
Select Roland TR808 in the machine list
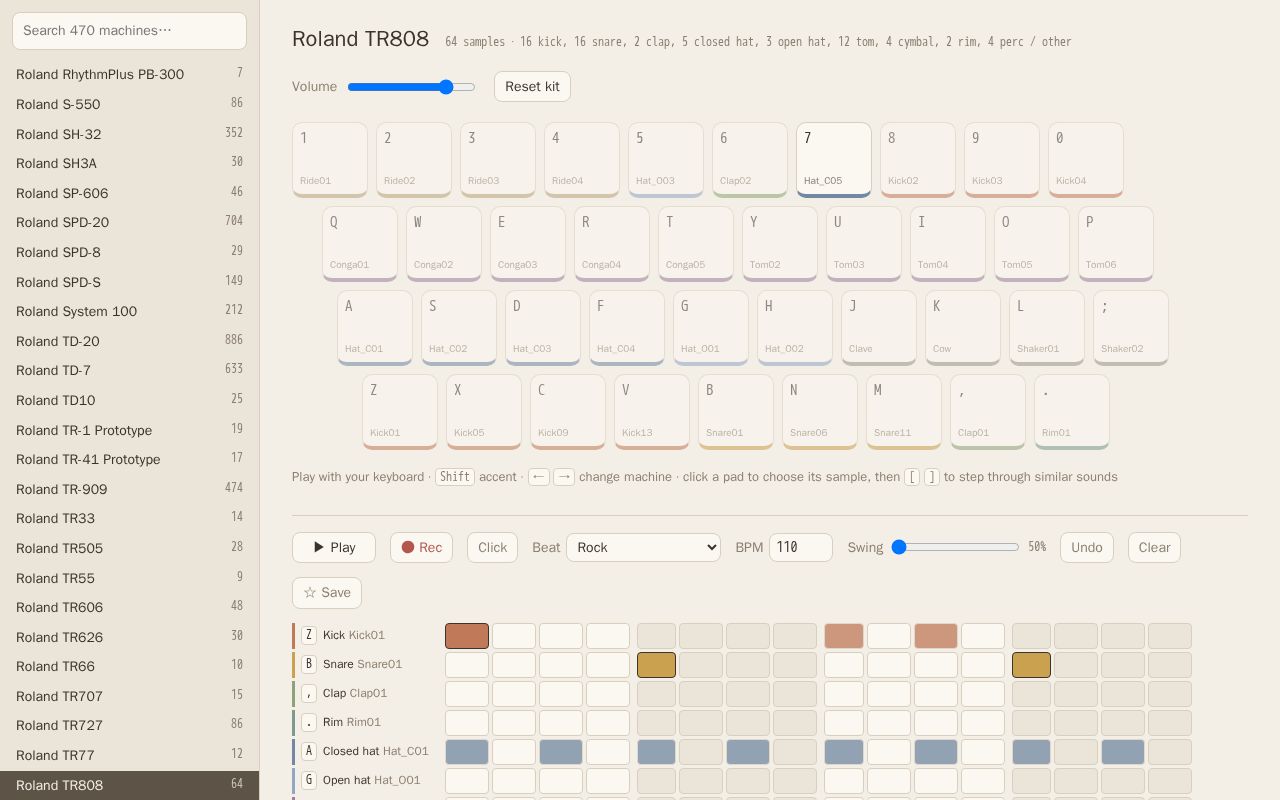click(x=129, y=785)
